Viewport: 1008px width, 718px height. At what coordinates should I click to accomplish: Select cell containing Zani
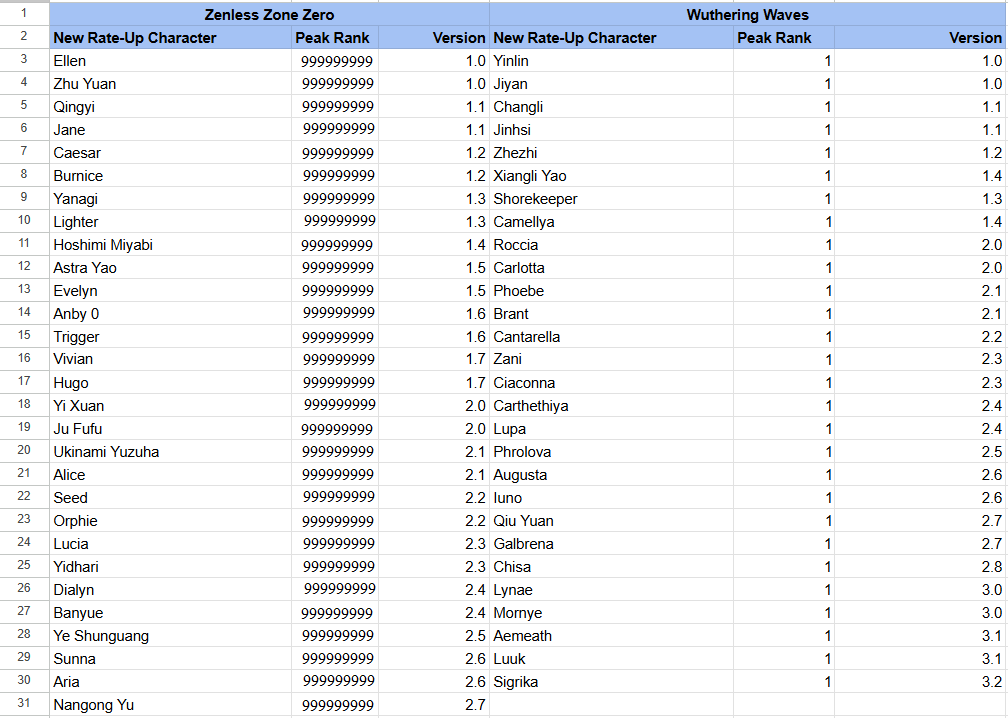(611, 359)
